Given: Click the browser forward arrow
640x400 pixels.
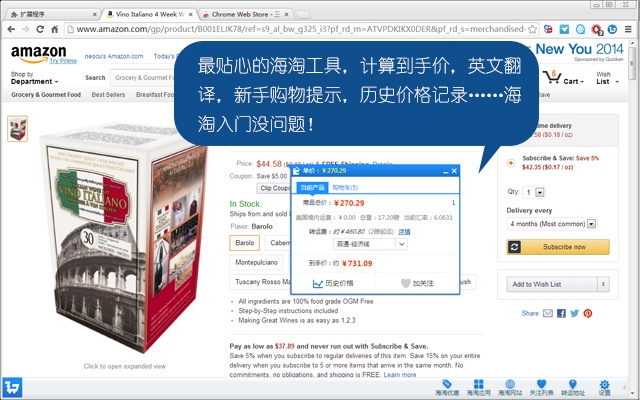Looking at the screenshot, I should [25, 29].
